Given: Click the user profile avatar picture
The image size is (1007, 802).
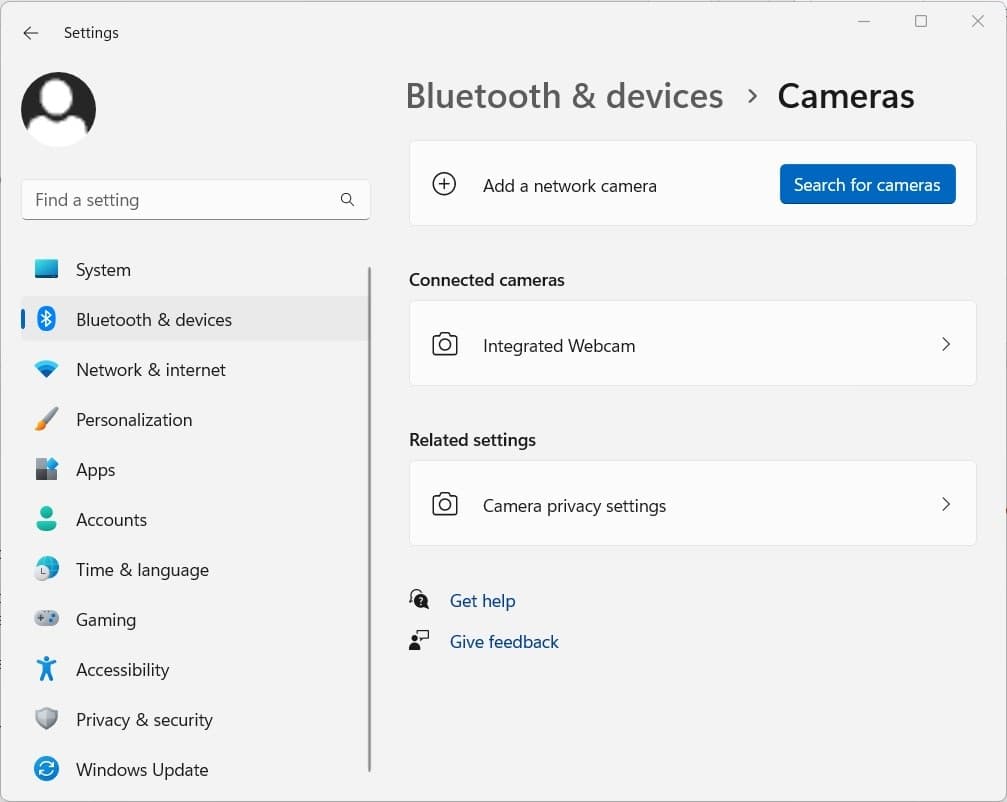Looking at the screenshot, I should 58,109.
